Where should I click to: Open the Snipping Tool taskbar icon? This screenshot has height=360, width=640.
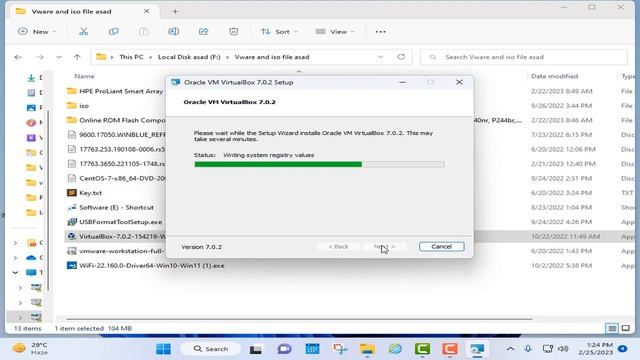point(340,349)
